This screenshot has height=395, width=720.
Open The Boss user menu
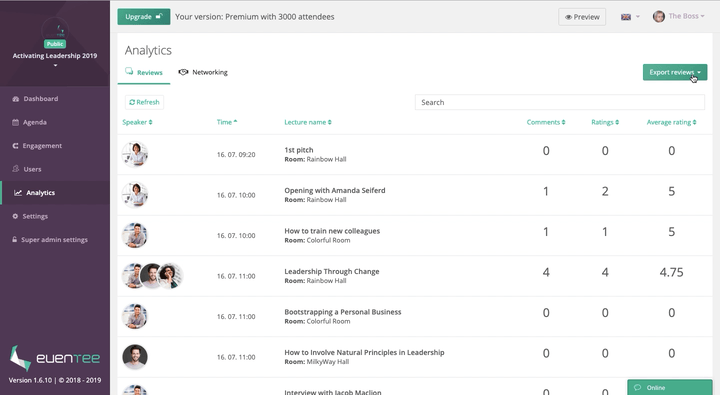point(686,16)
